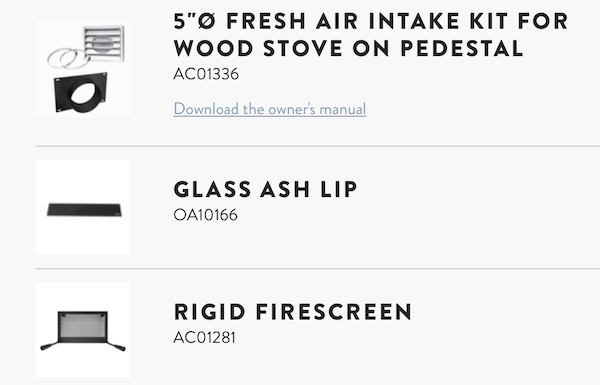Click the right handle of the firescreen image
This screenshot has height=385, width=600.
(x=116, y=346)
